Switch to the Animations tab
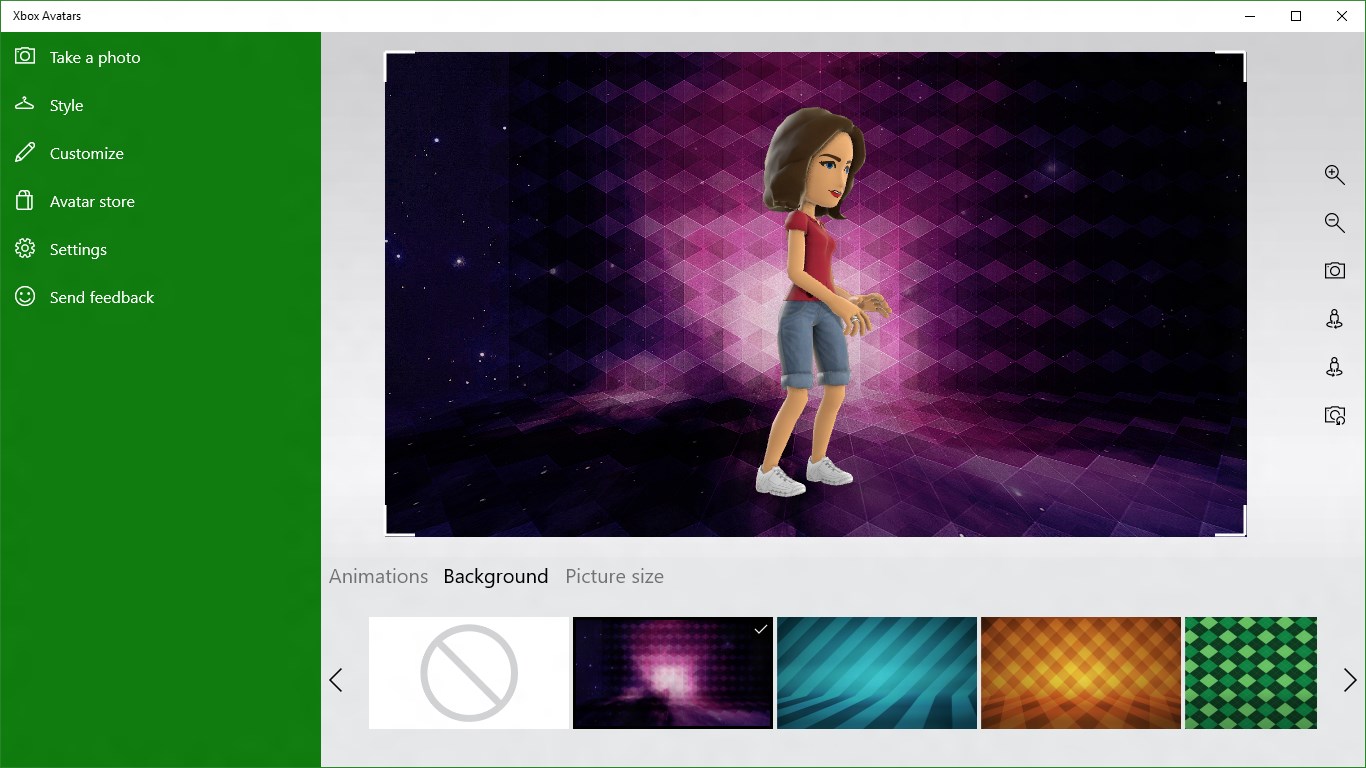 click(378, 576)
